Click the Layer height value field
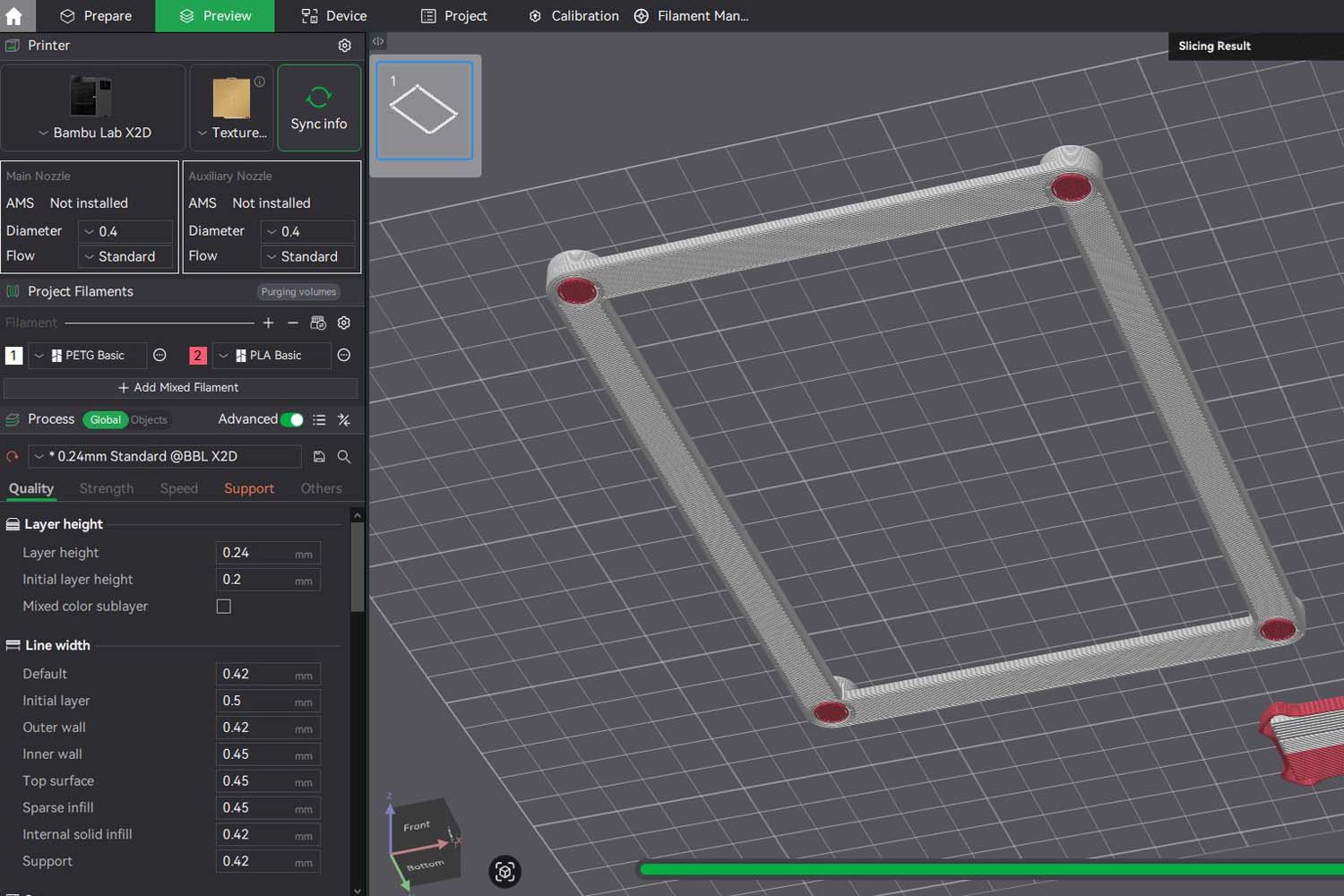The width and height of the screenshot is (1344, 896). coord(268,553)
